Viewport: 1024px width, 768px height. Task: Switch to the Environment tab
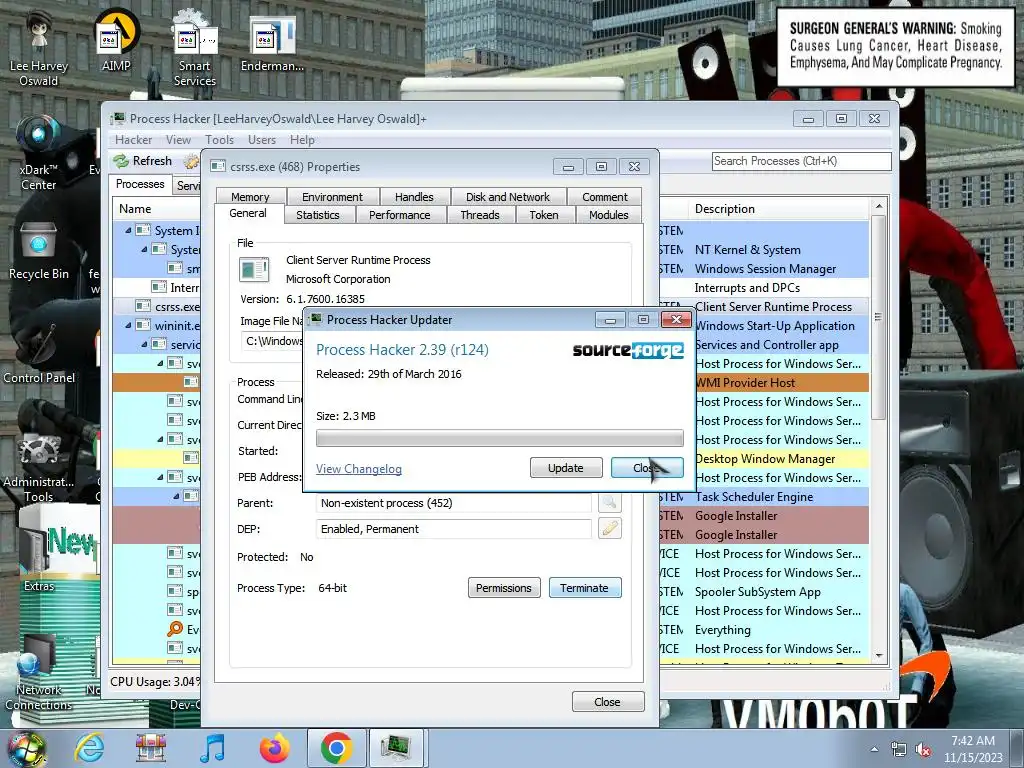tap(332, 197)
